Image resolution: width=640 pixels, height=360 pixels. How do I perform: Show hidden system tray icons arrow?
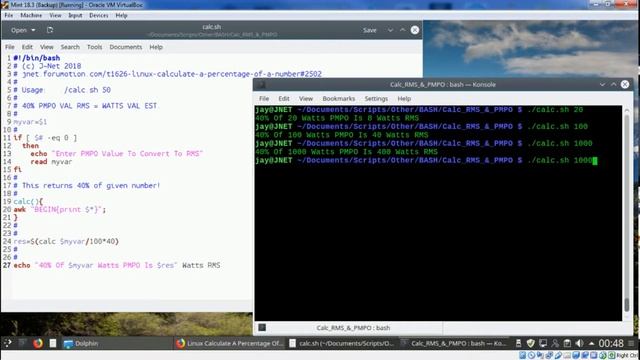point(591,343)
